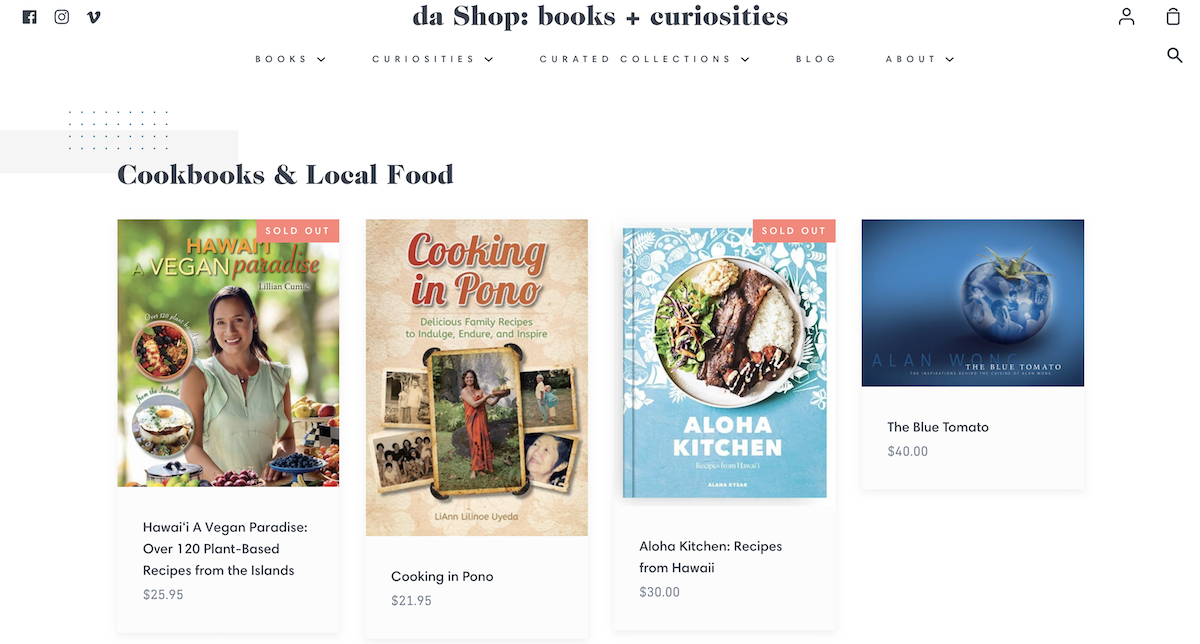This screenshot has height=644, width=1200.
Task: Open Hawai'i A Vegan Paradise title link
Action: (x=225, y=548)
